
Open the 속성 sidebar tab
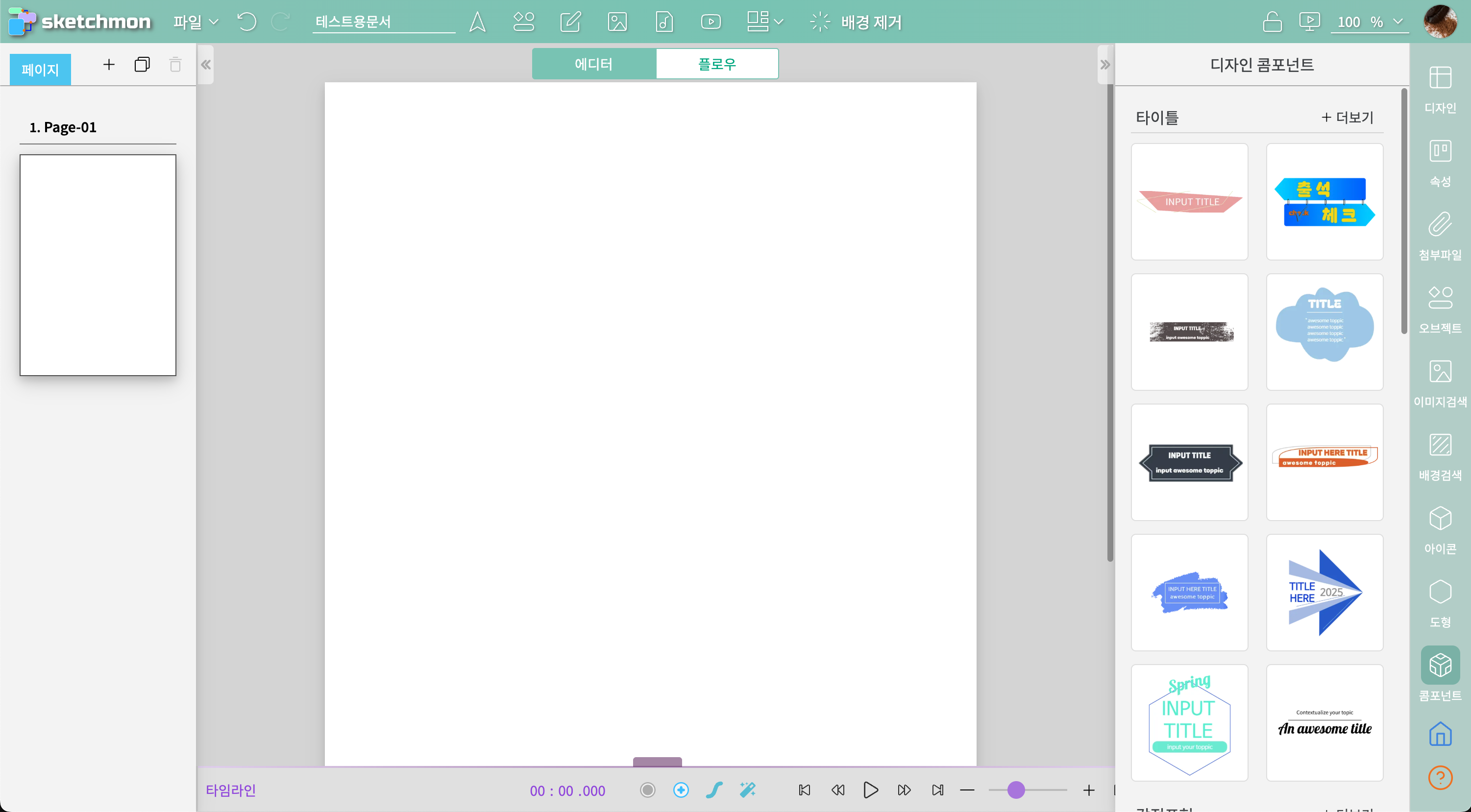pos(1440,163)
